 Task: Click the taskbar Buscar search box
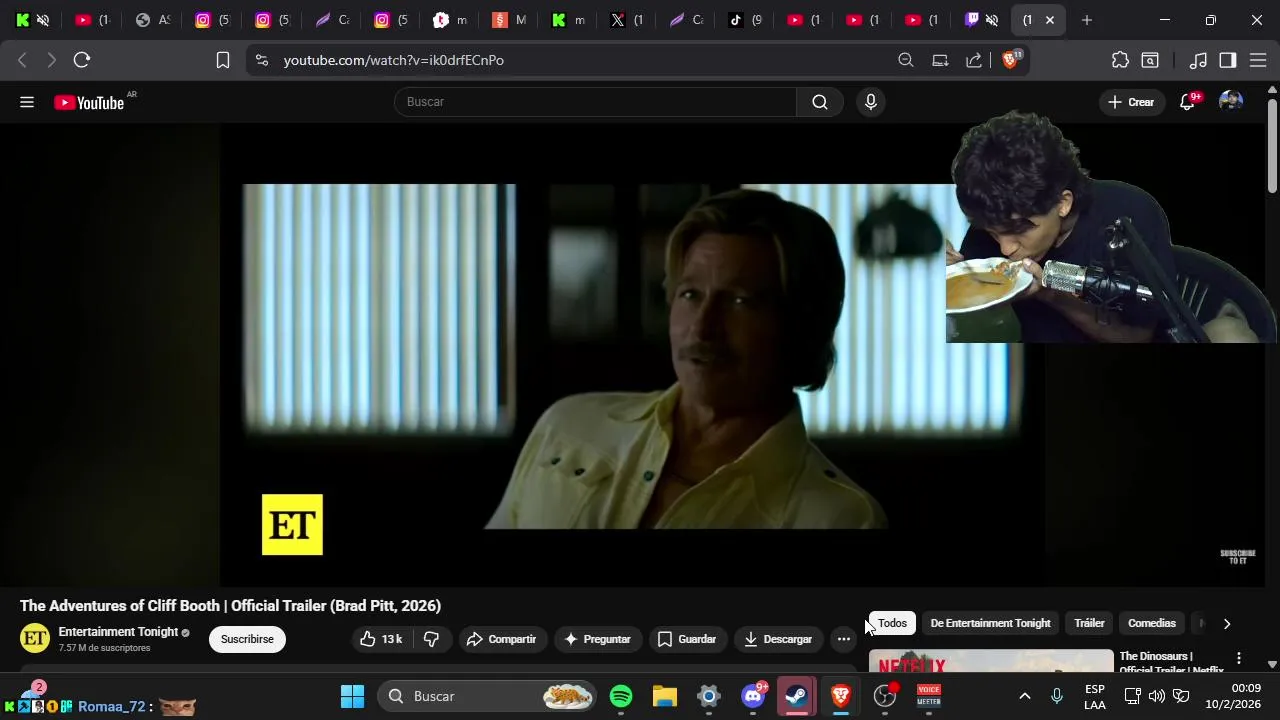coord(487,696)
